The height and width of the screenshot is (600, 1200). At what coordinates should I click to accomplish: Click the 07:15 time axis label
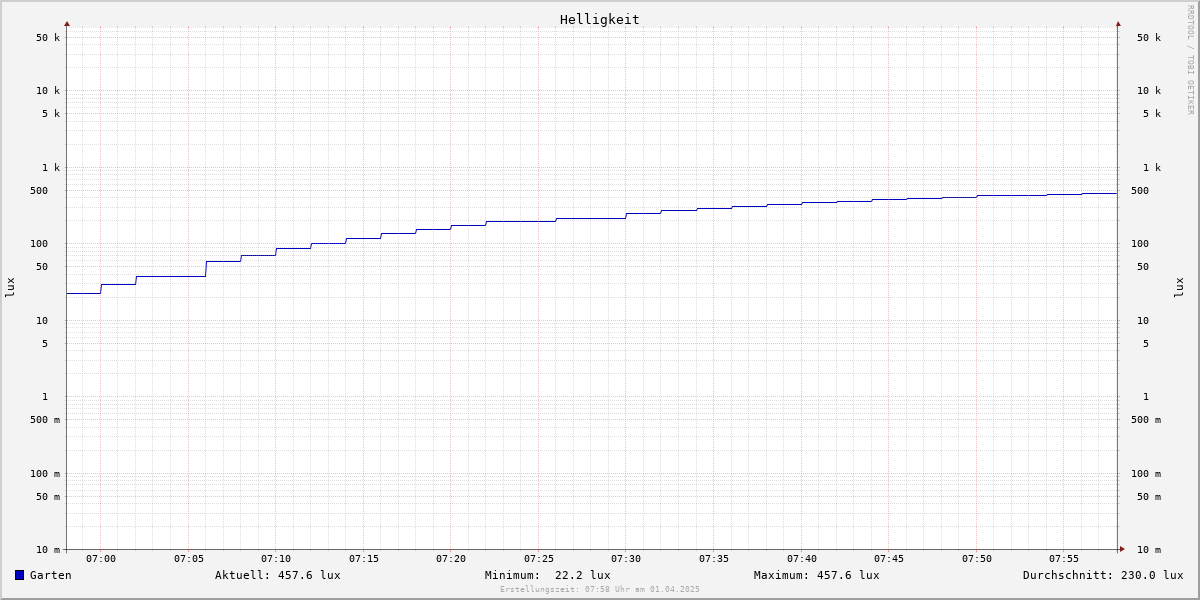364,559
